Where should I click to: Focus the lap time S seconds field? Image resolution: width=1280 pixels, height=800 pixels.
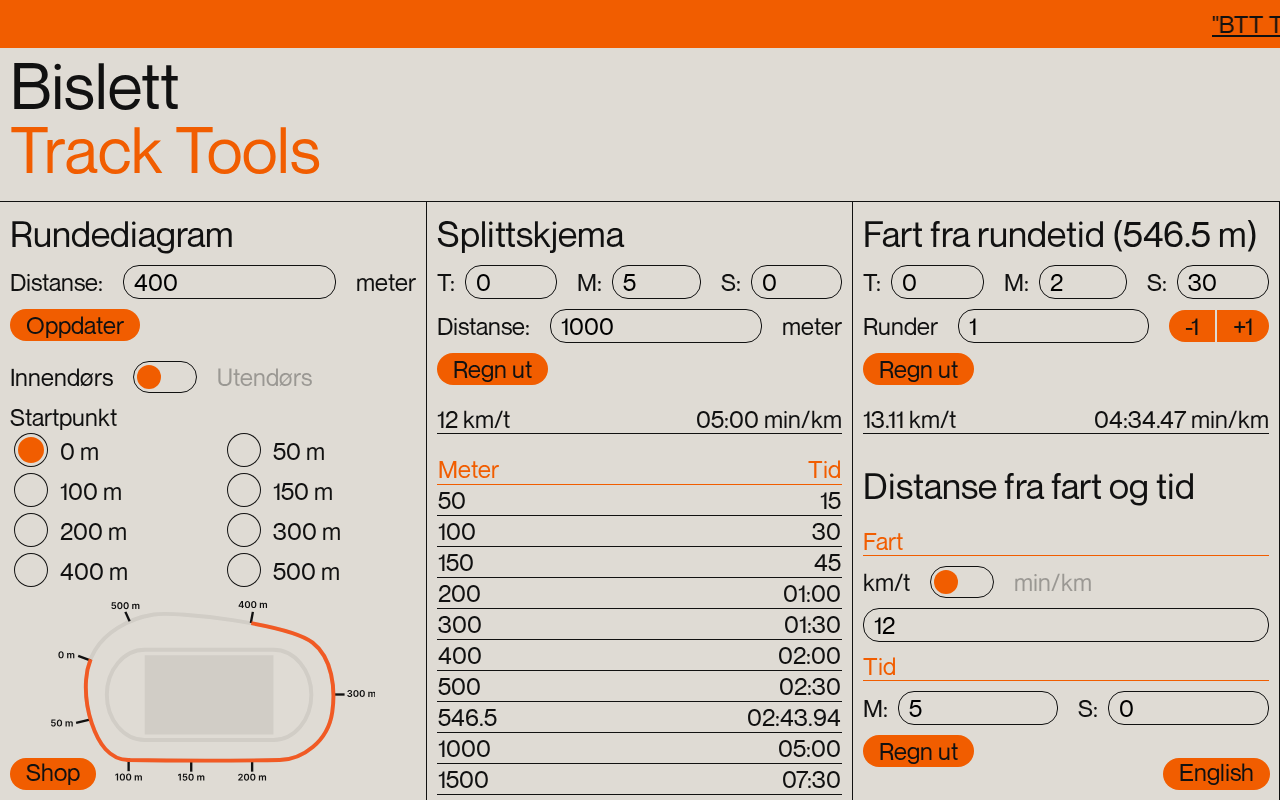(1223, 282)
